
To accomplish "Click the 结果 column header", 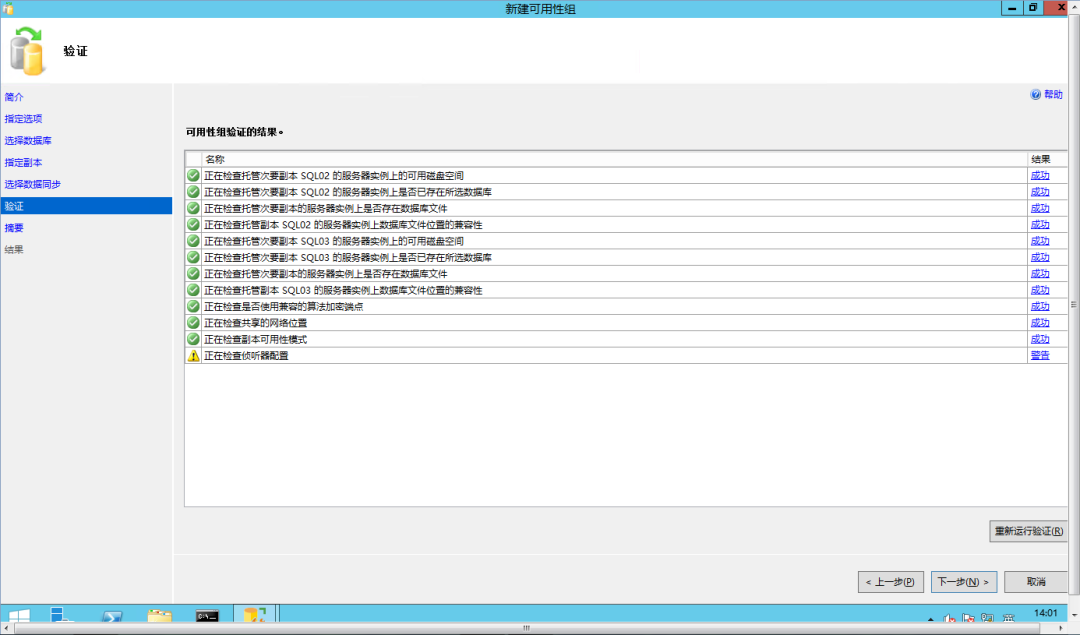I will [x=1046, y=159].
